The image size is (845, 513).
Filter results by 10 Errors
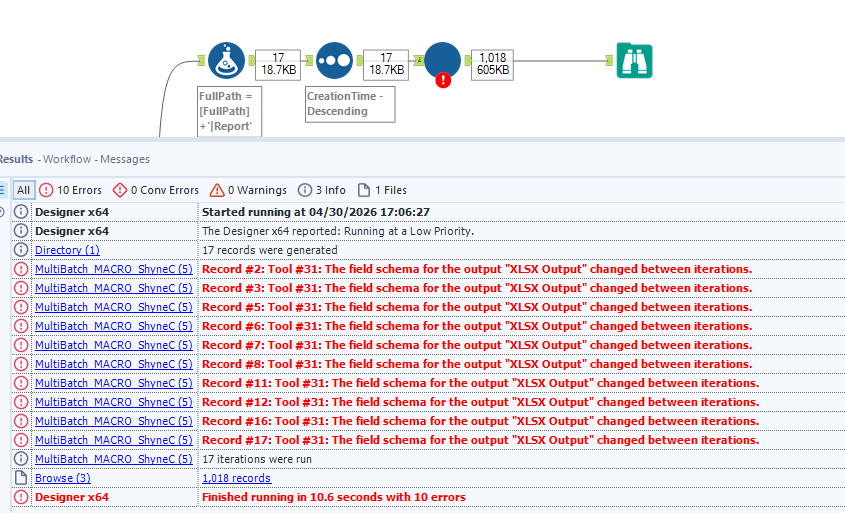(x=71, y=190)
